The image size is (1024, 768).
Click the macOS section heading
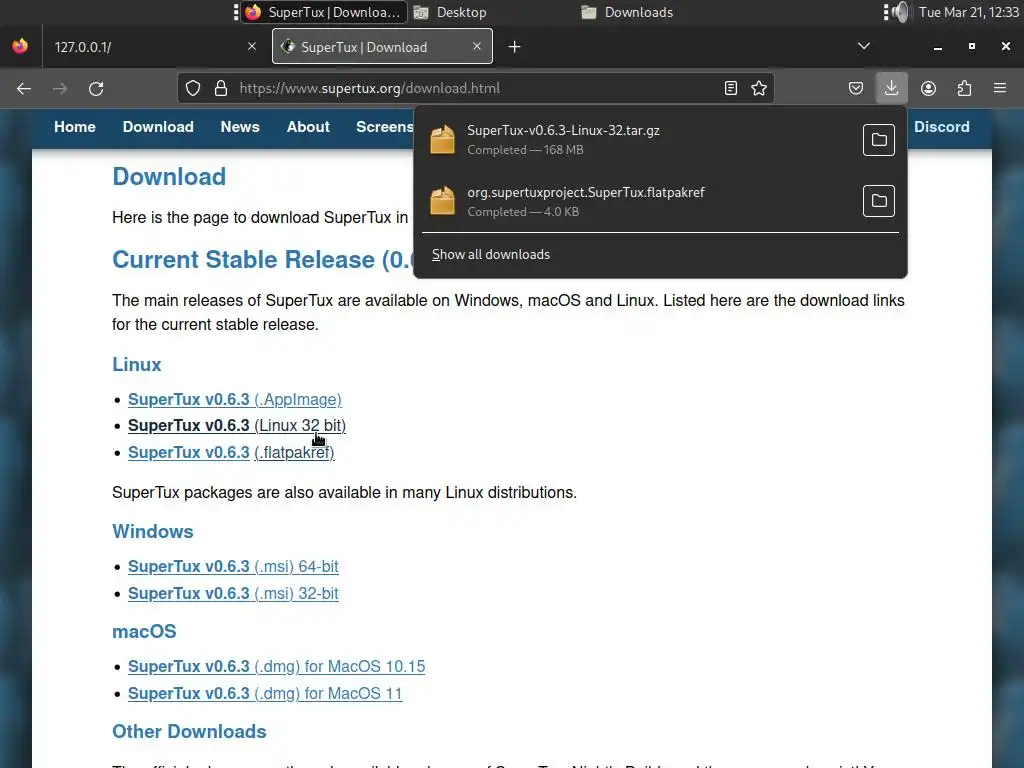click(x=144, y=632)
